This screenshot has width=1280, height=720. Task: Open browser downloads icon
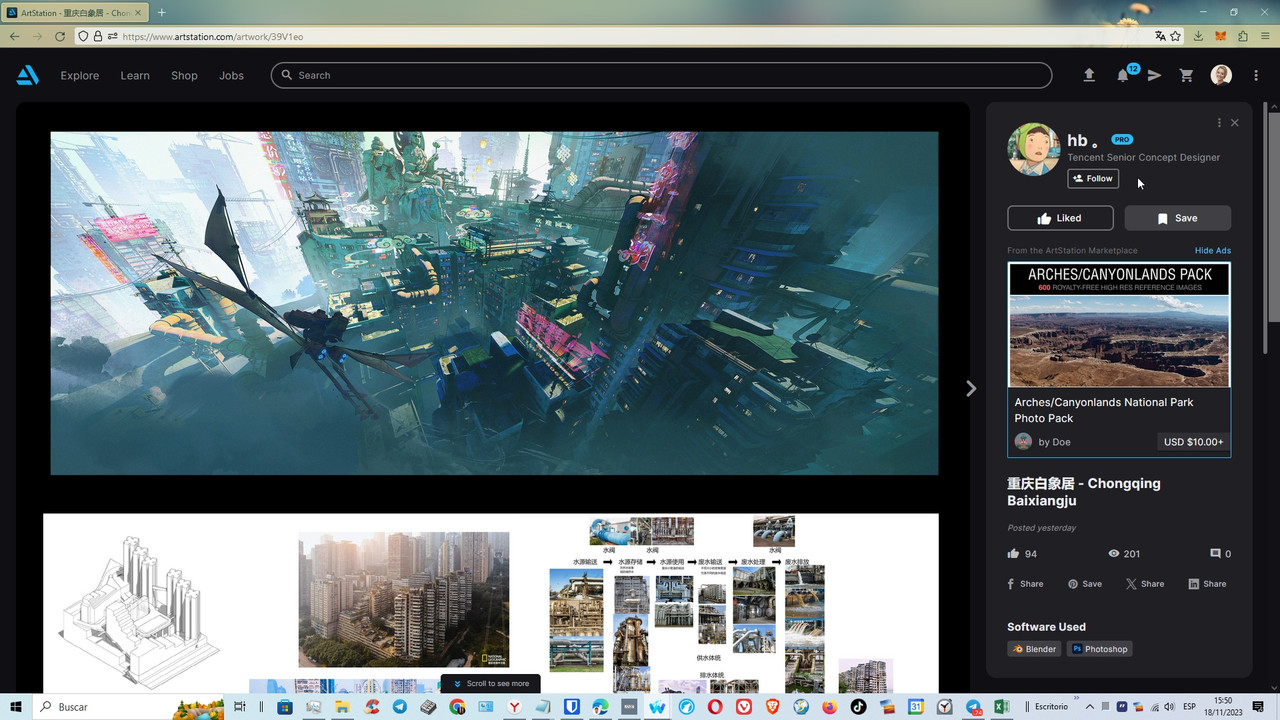click(1199, 36)
